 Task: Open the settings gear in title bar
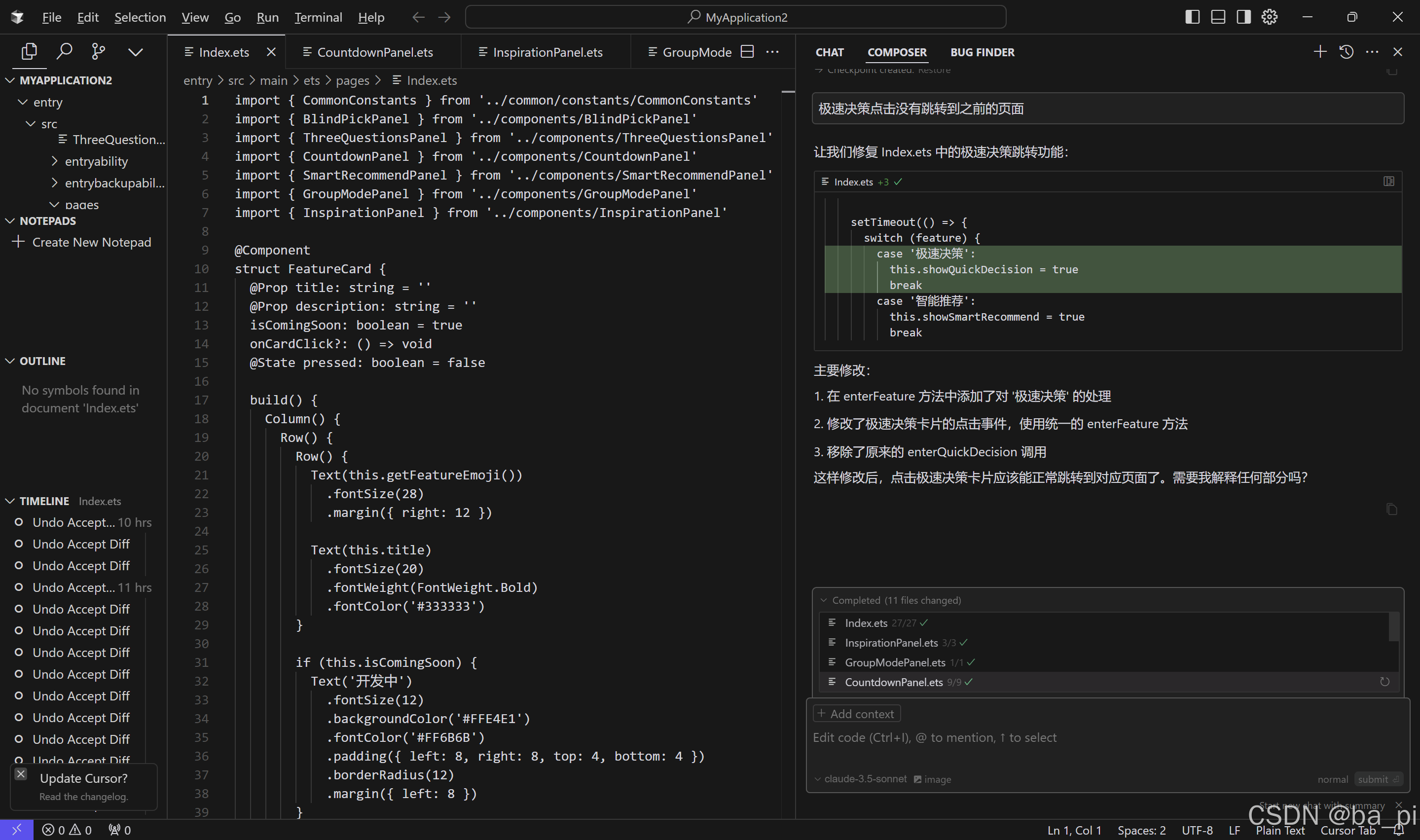(x=1270, y=17)
